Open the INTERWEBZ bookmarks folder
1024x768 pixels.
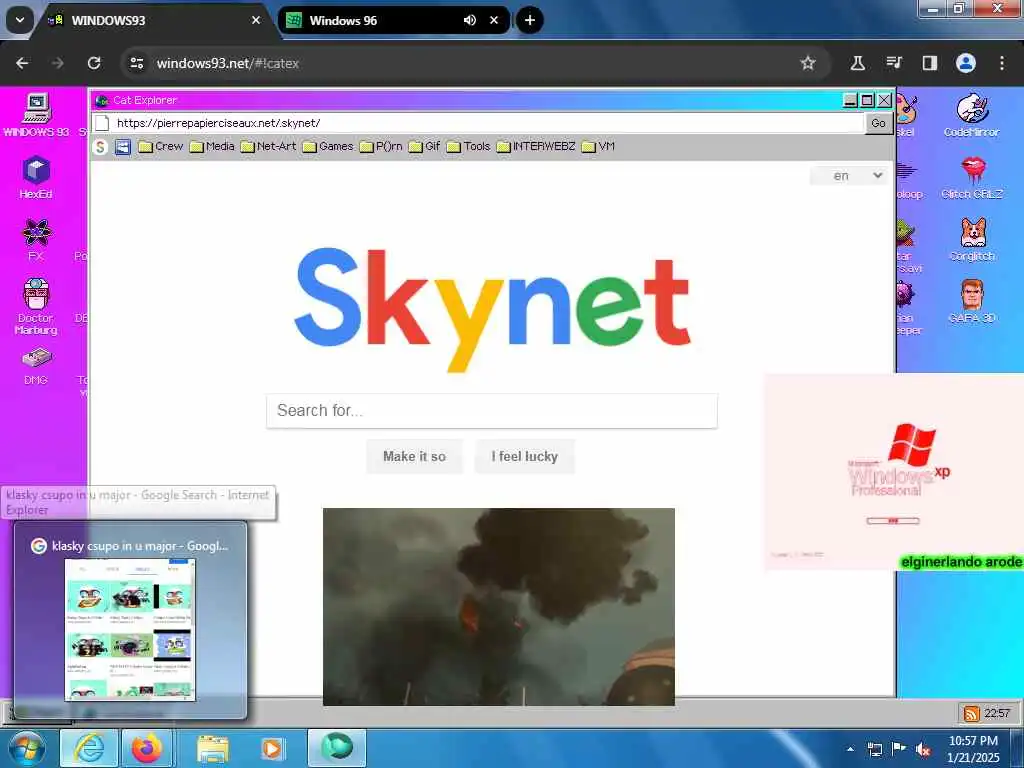point(536,147)
